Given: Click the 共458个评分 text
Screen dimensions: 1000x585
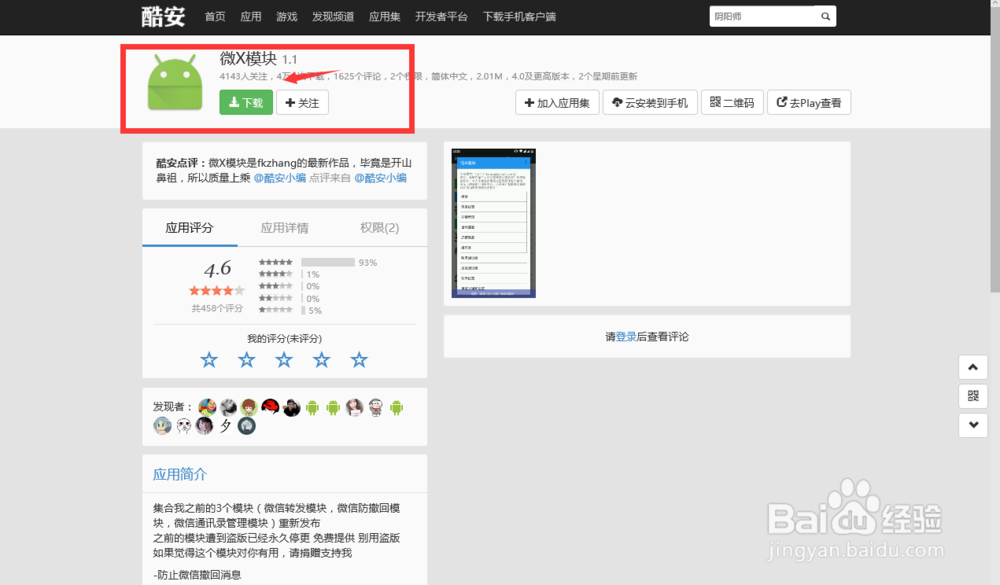Looking at the screenshot, I should (217, 308).
